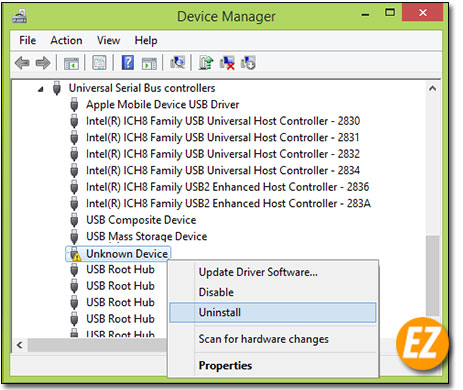Click the Back arrow toolbar icon
Viewport: 463px width, 390px height.
pos(22,63)
